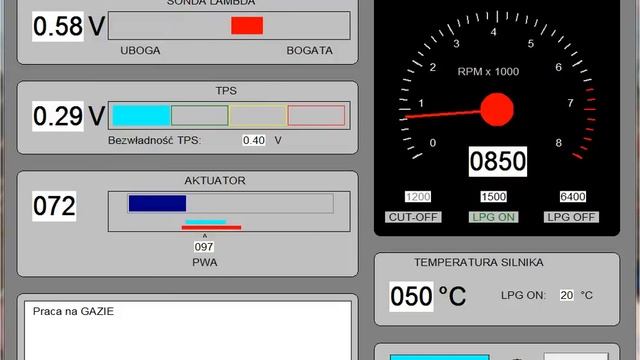Click the cyan TPS bar segment
This screenshot has width=640, height=360.
click(141, 116)
